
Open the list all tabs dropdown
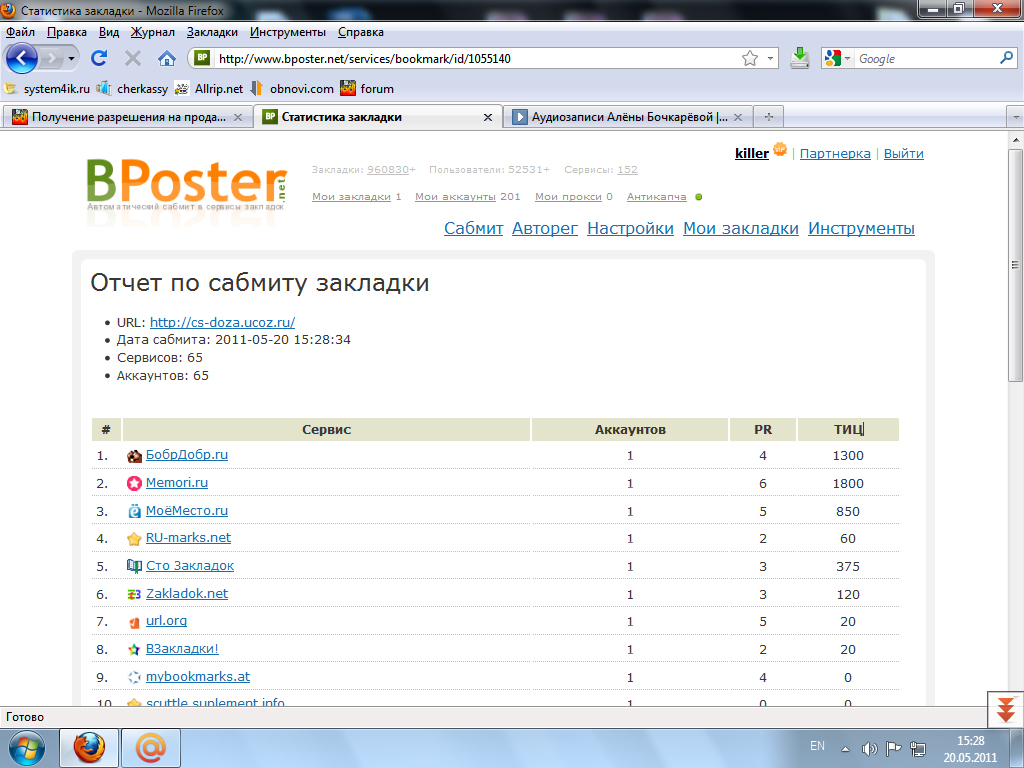coord(1016,118)
